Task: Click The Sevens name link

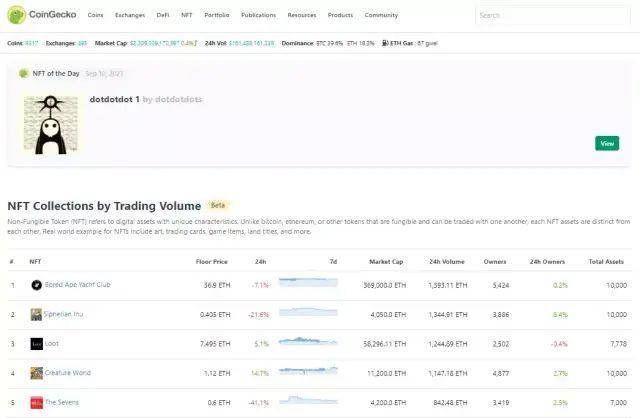Action: pos(62,402)
